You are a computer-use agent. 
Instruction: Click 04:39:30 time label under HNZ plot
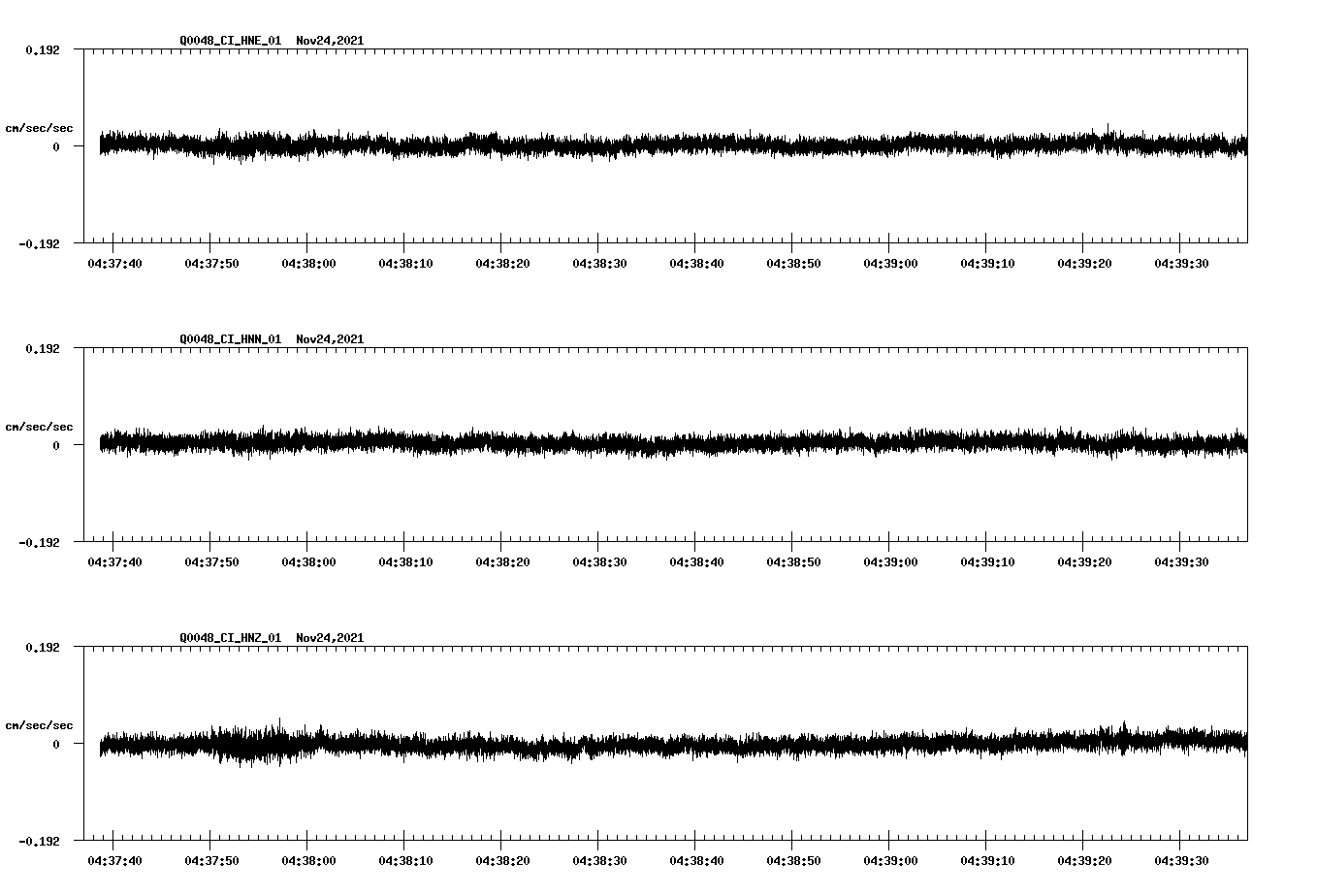[x=1181, y=860]
